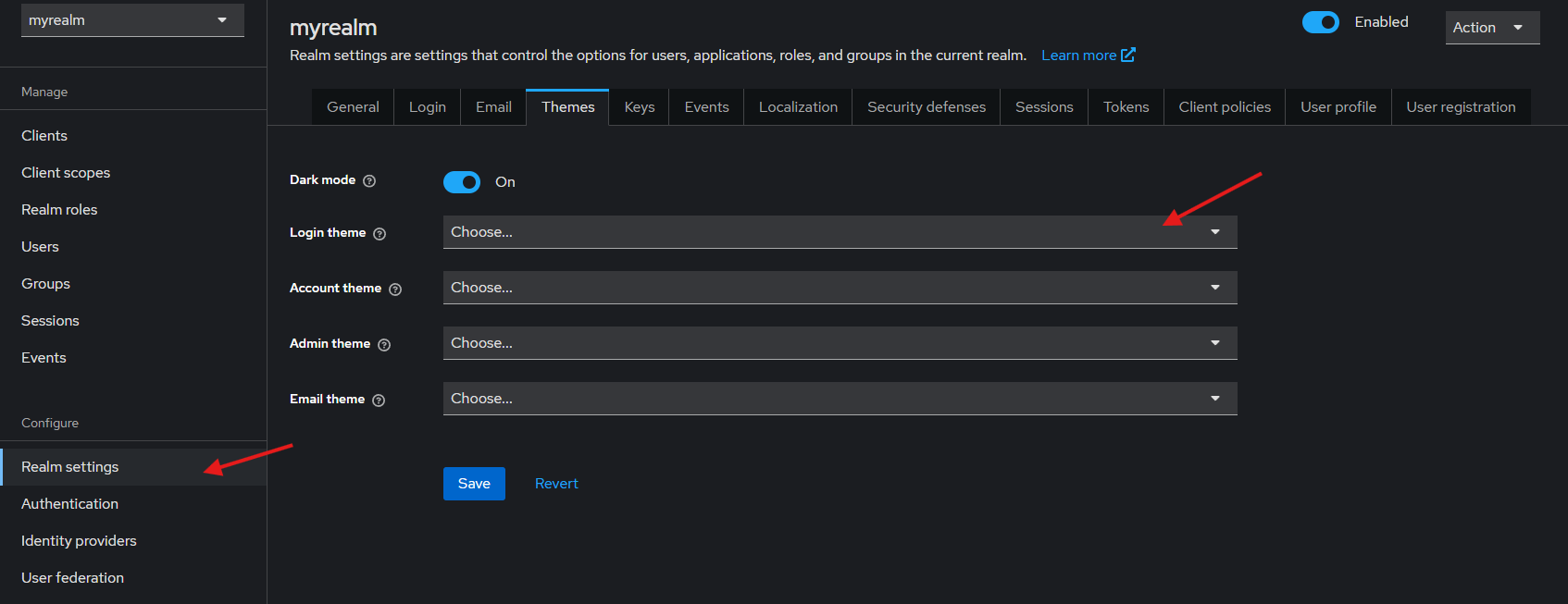Open the Keys tab
The height and width of the screenshot is (604, 1568).
pyautogui.click(x=640, y=107)
